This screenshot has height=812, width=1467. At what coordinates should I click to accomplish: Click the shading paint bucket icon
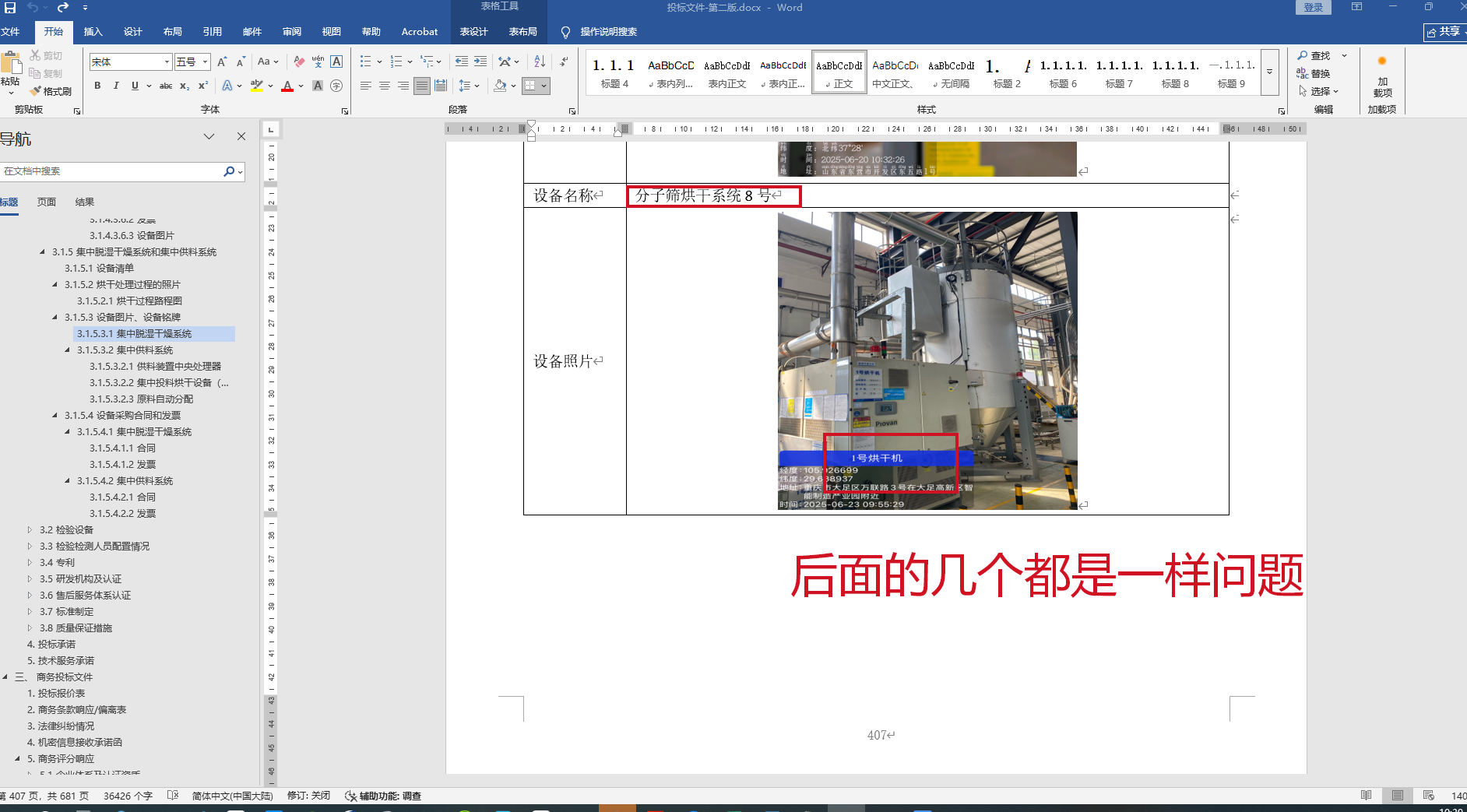[501, 86]
